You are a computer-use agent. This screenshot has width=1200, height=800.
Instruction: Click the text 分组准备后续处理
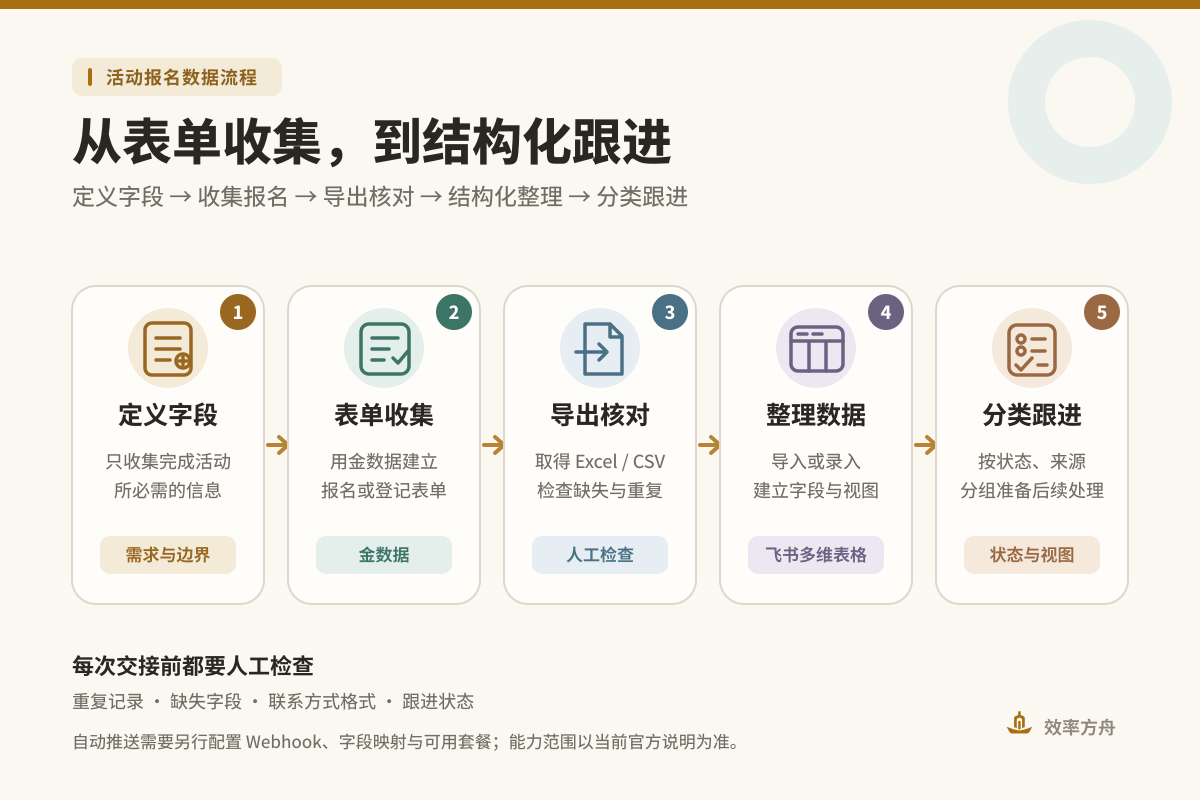point(1032,491)
